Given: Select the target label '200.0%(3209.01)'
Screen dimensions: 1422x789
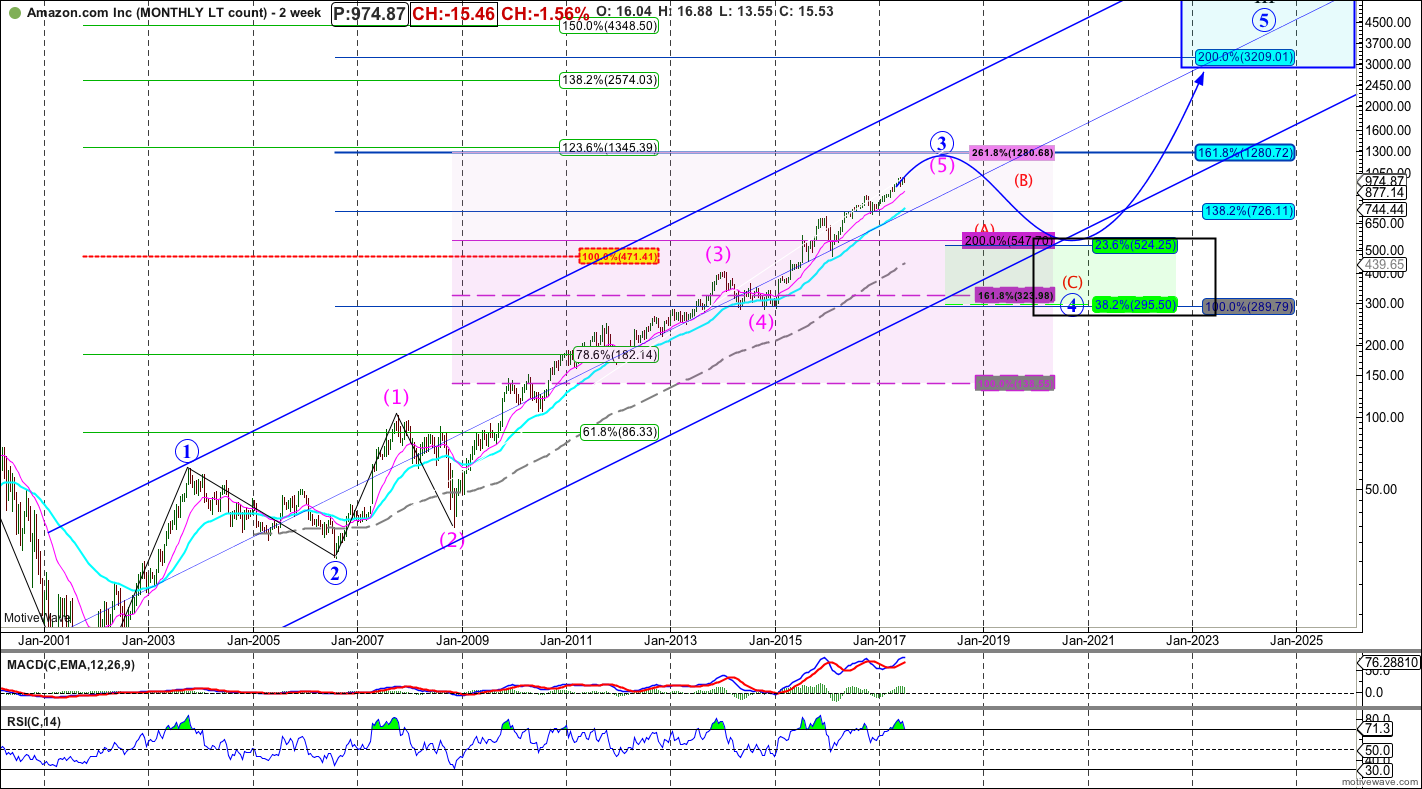Looking at the screenshot, I should (1245, 58).
